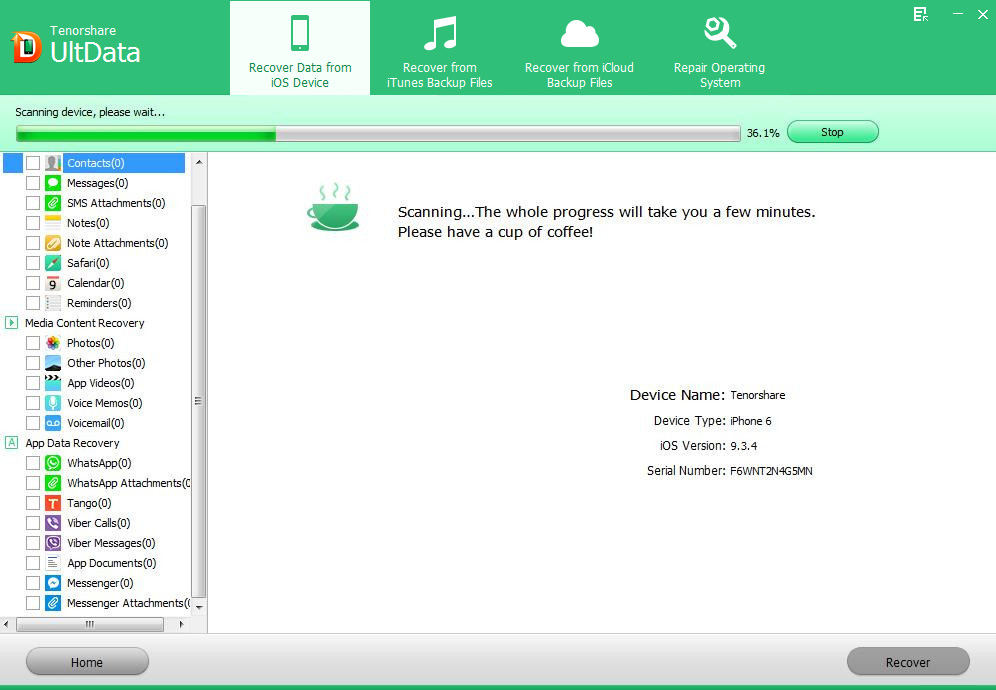Click the Note Attachments icon
The width and height of the screenshot is (996, 690).
53,243
